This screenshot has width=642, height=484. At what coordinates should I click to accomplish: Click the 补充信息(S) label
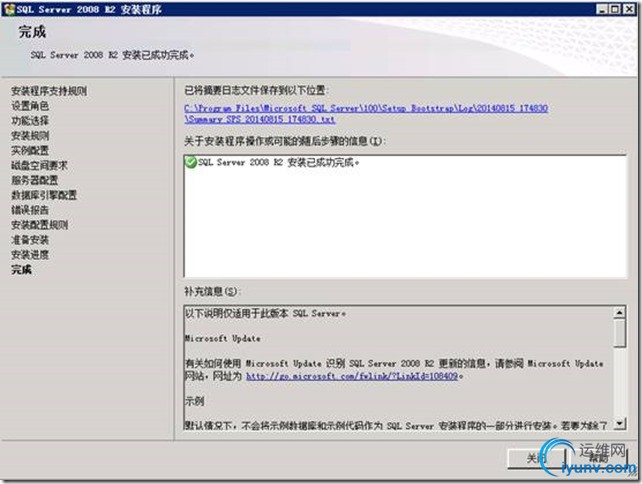211,291
